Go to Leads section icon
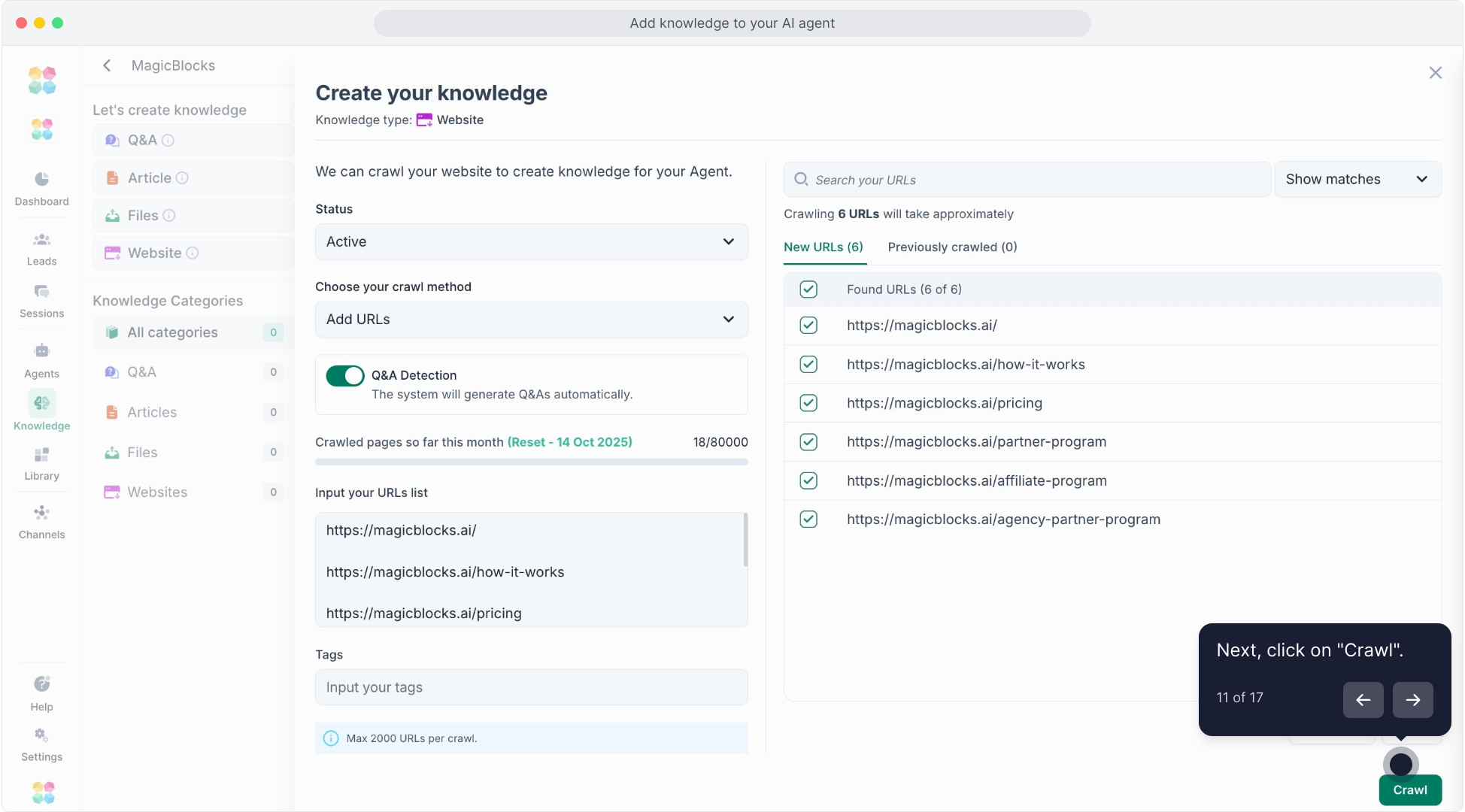 pos(41,240)
